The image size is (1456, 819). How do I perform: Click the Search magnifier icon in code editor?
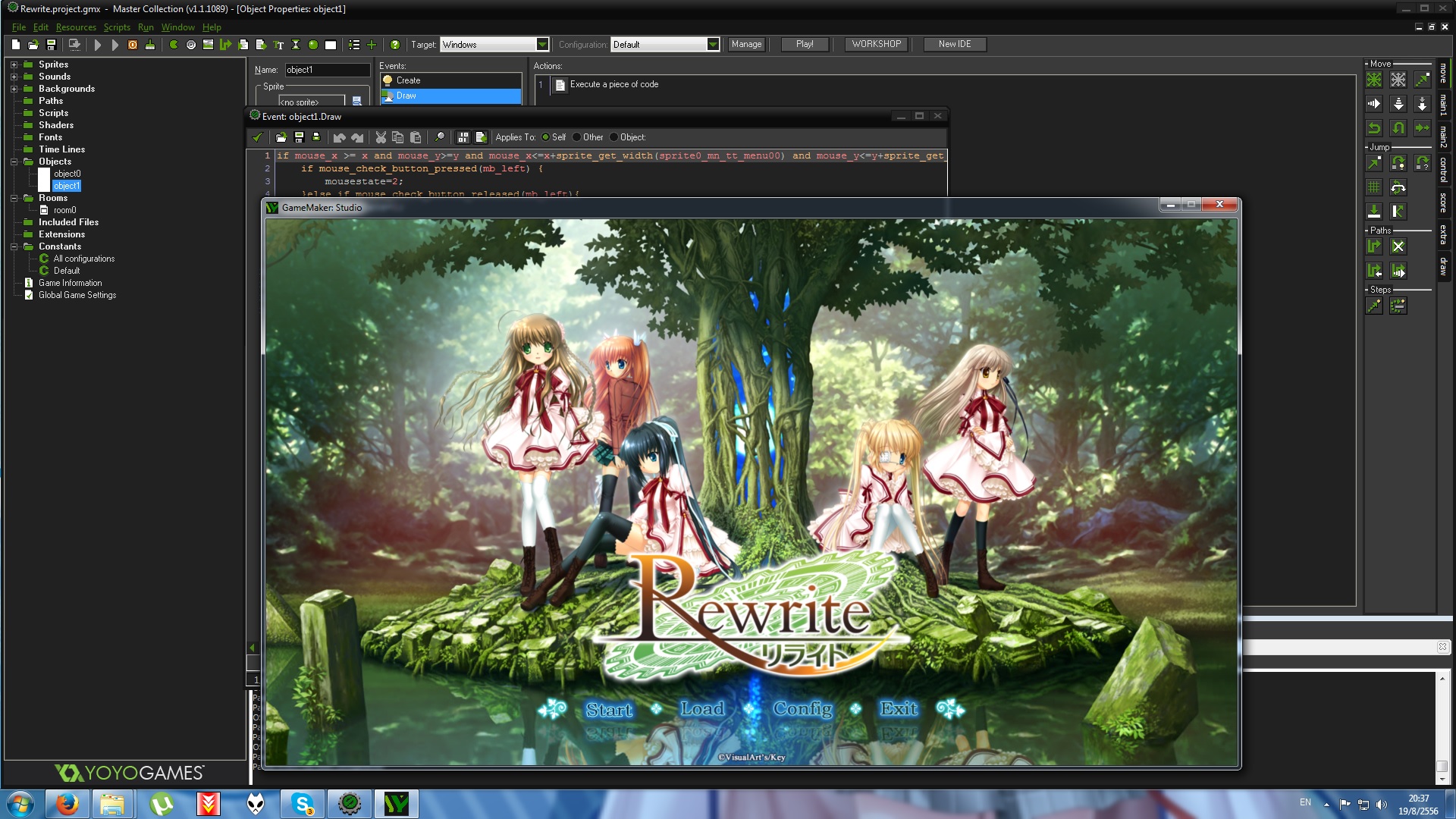click(x=439, y=137)
